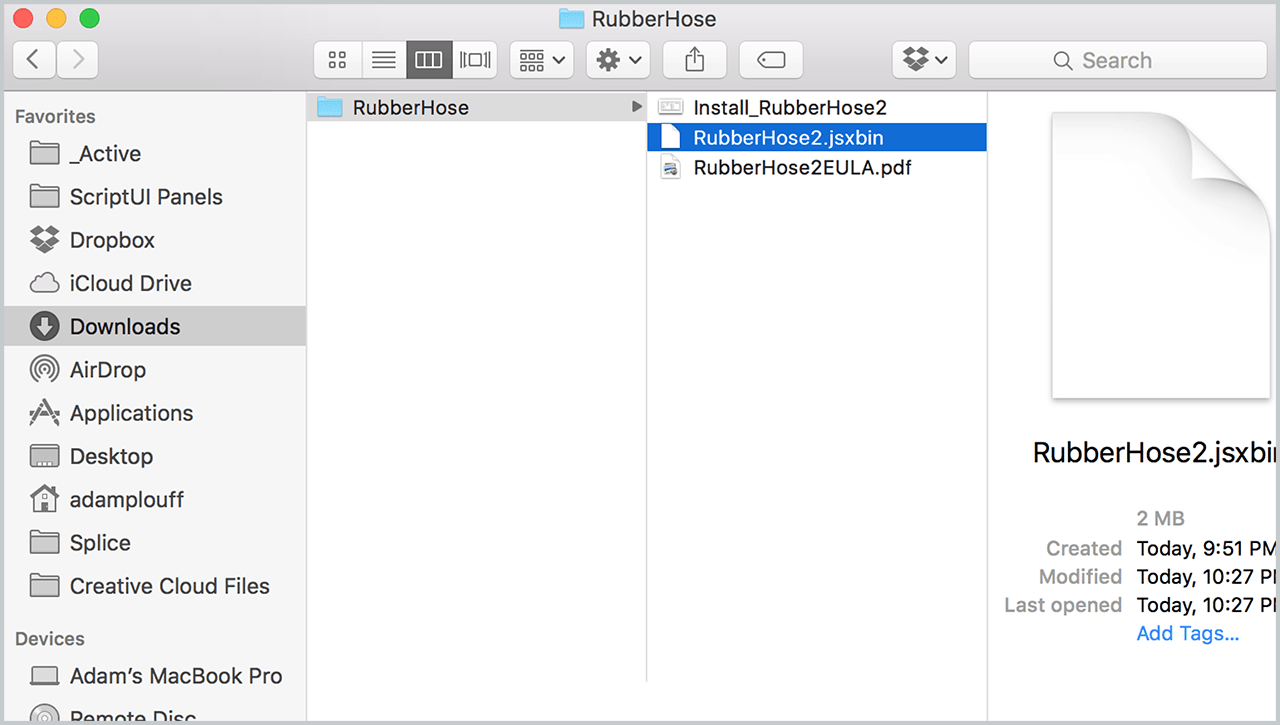Select Applications in the sidebar

pos(131,413)
